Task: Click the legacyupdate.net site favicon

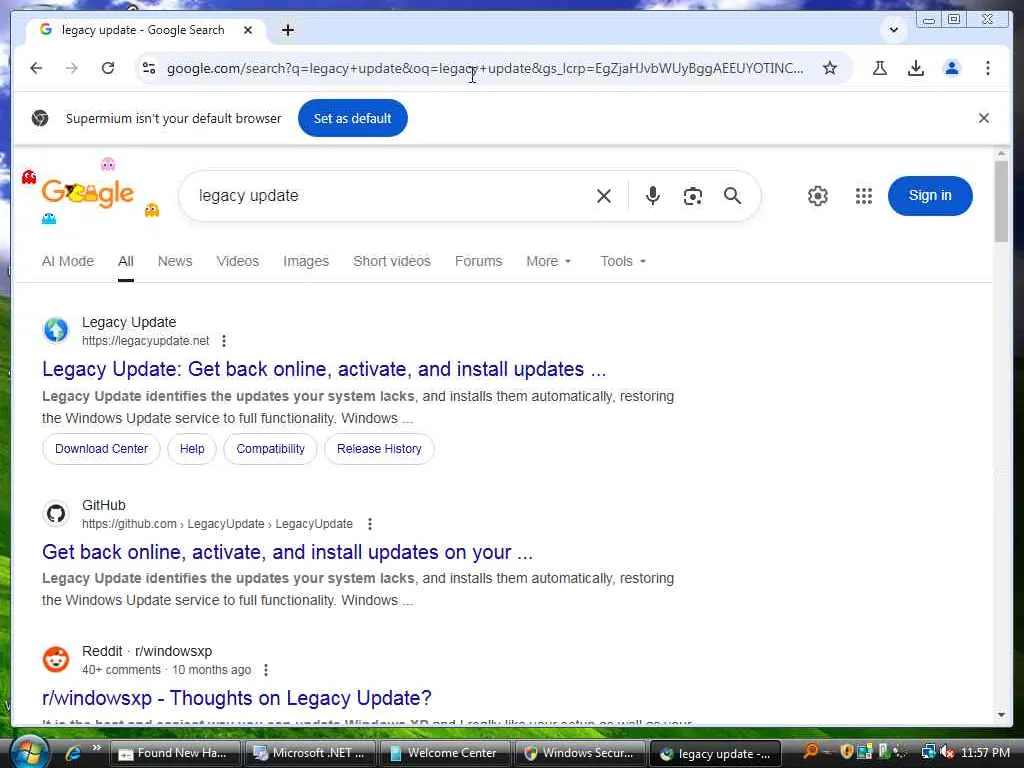Action: [56, 330]
